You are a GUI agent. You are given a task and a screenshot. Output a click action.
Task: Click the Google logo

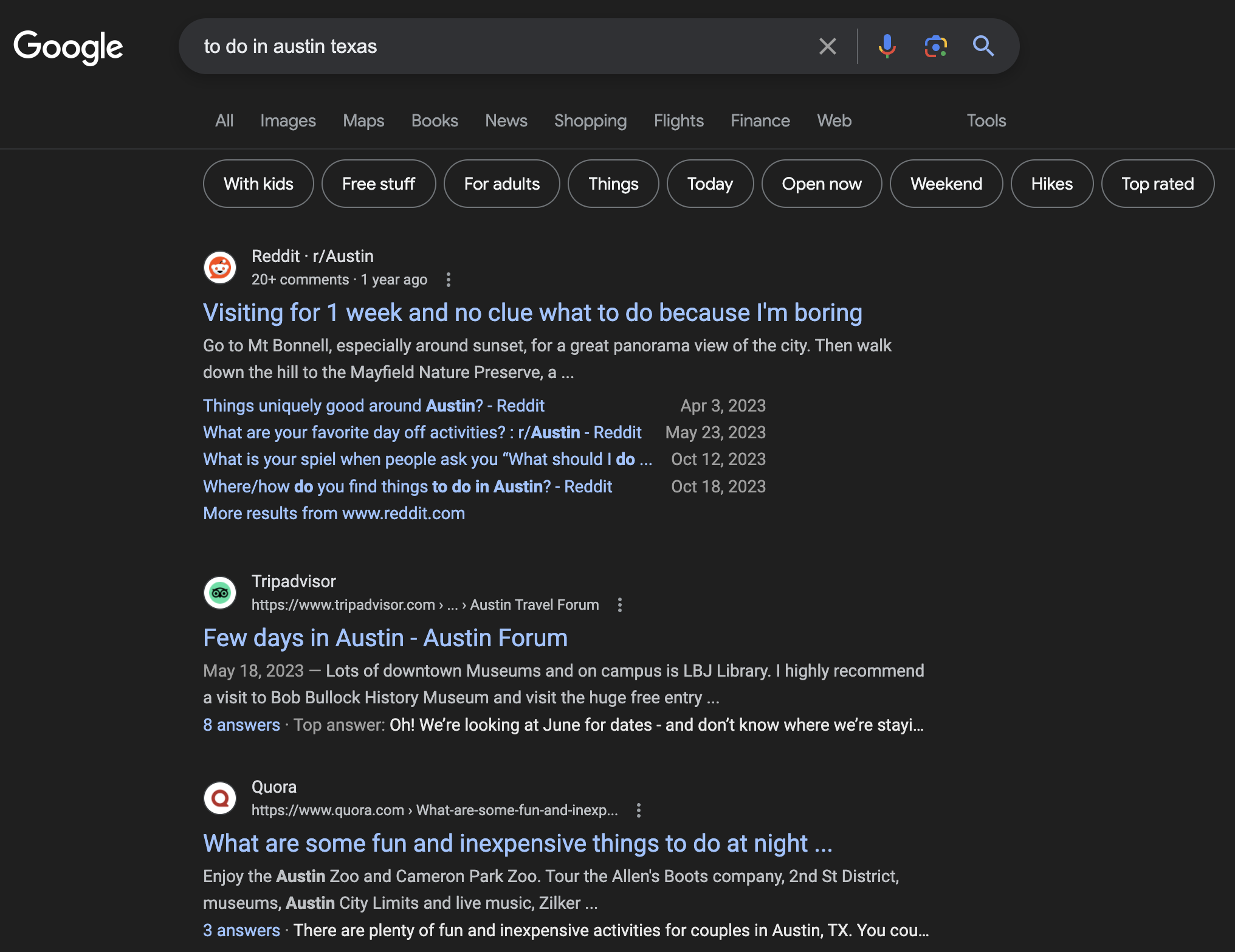[68, 47]
